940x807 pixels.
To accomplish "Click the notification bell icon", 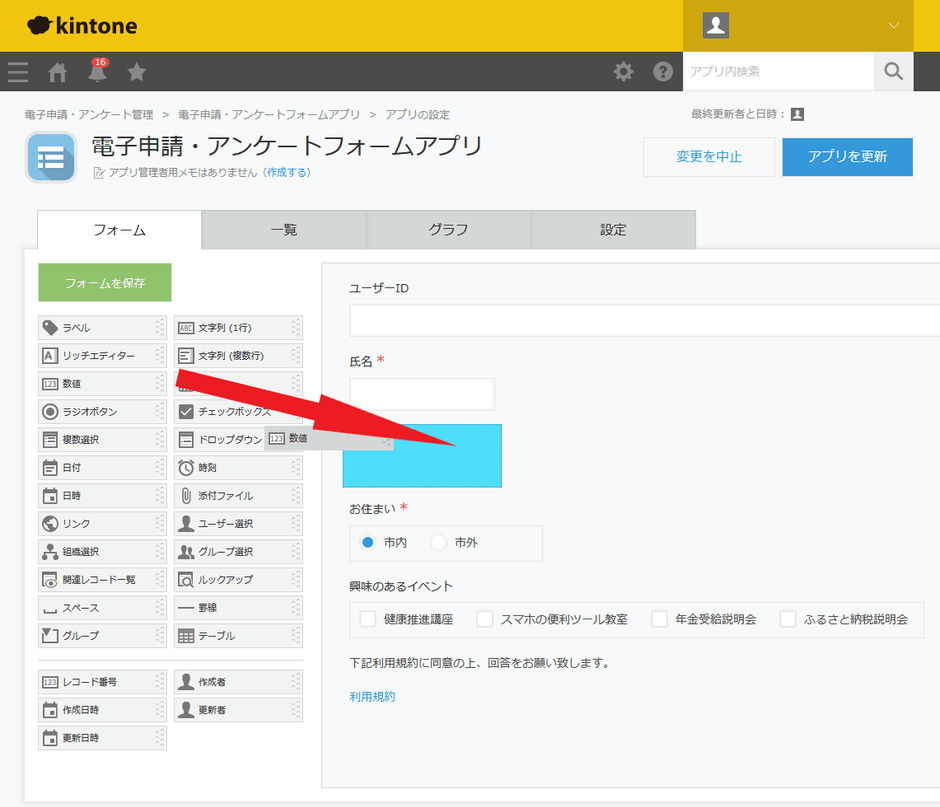I will click(x=96, y=72).
